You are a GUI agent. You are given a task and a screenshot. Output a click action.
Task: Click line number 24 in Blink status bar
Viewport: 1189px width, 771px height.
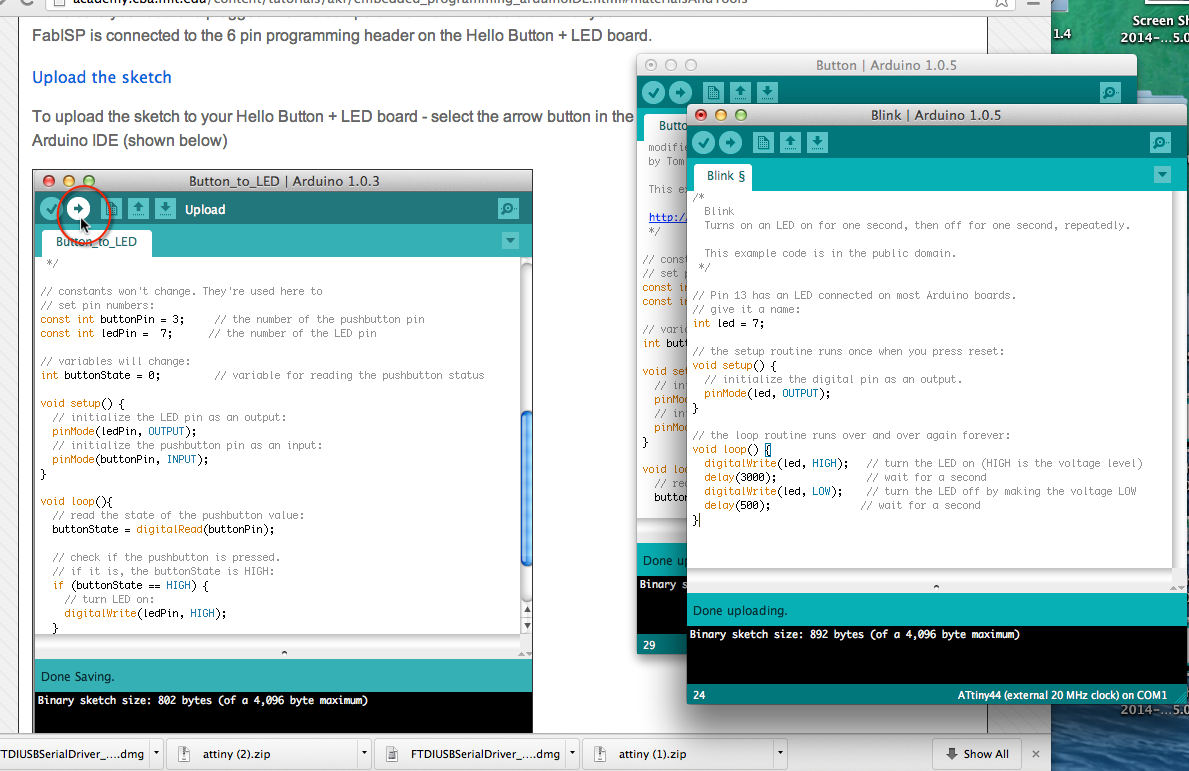point(699,694)
